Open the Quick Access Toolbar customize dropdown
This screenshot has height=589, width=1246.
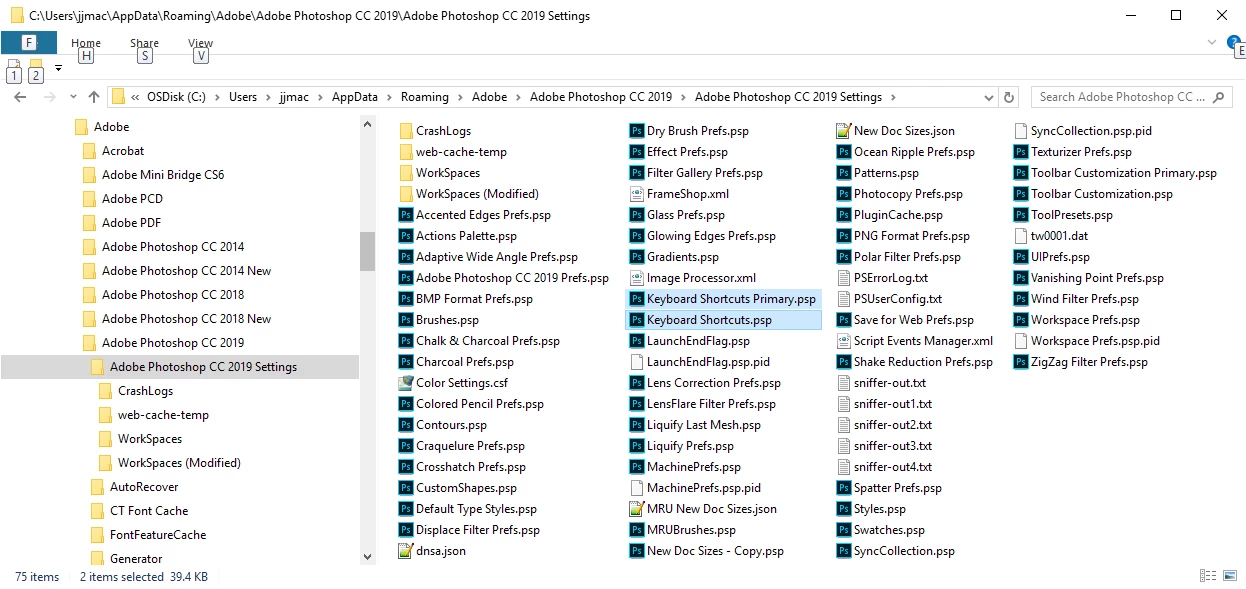click(x=58, y=68)
